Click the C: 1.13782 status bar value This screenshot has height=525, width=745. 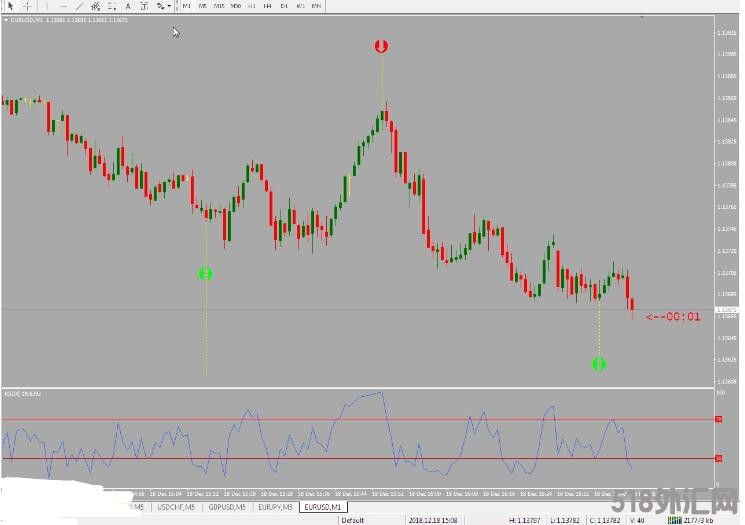605,520
